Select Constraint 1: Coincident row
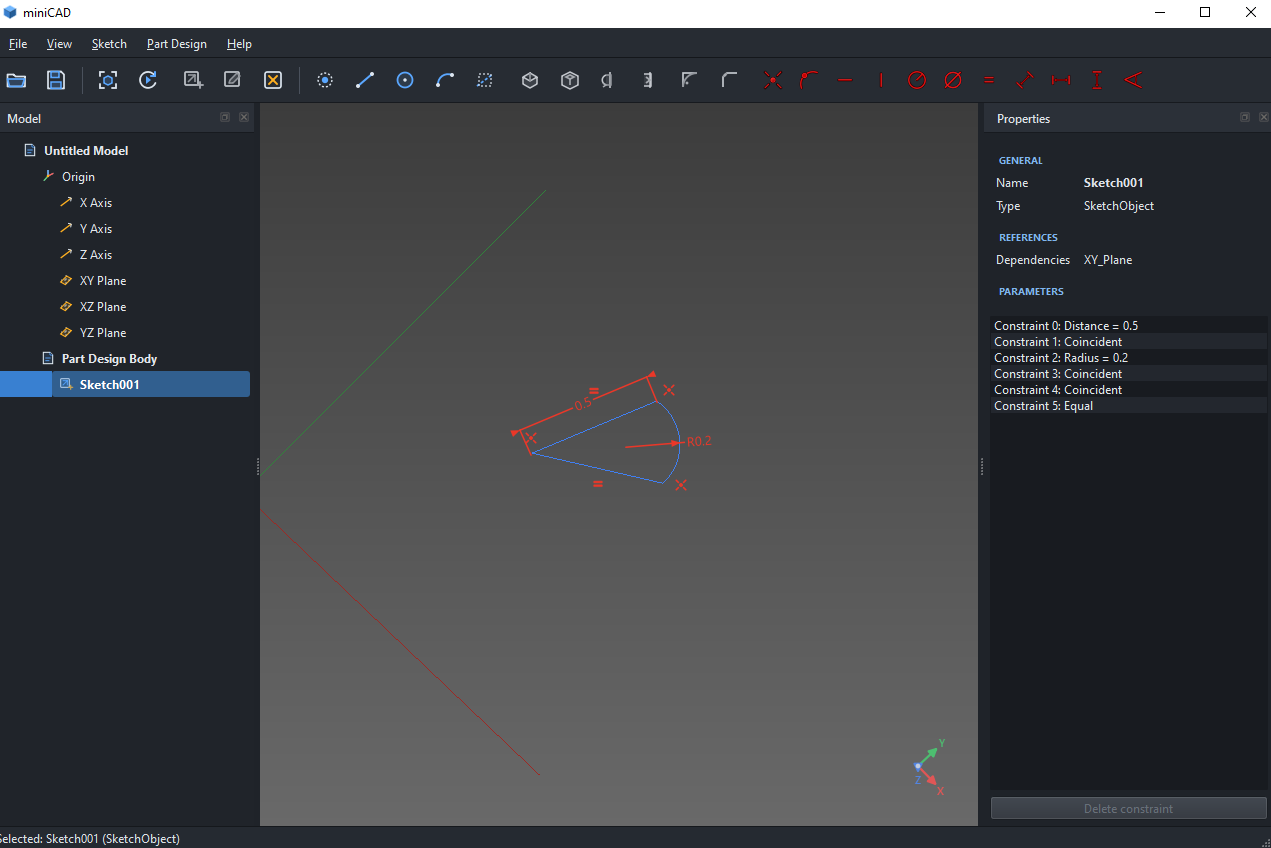The height and width of the screenshot is (848, 1271). click(1128, 342)
